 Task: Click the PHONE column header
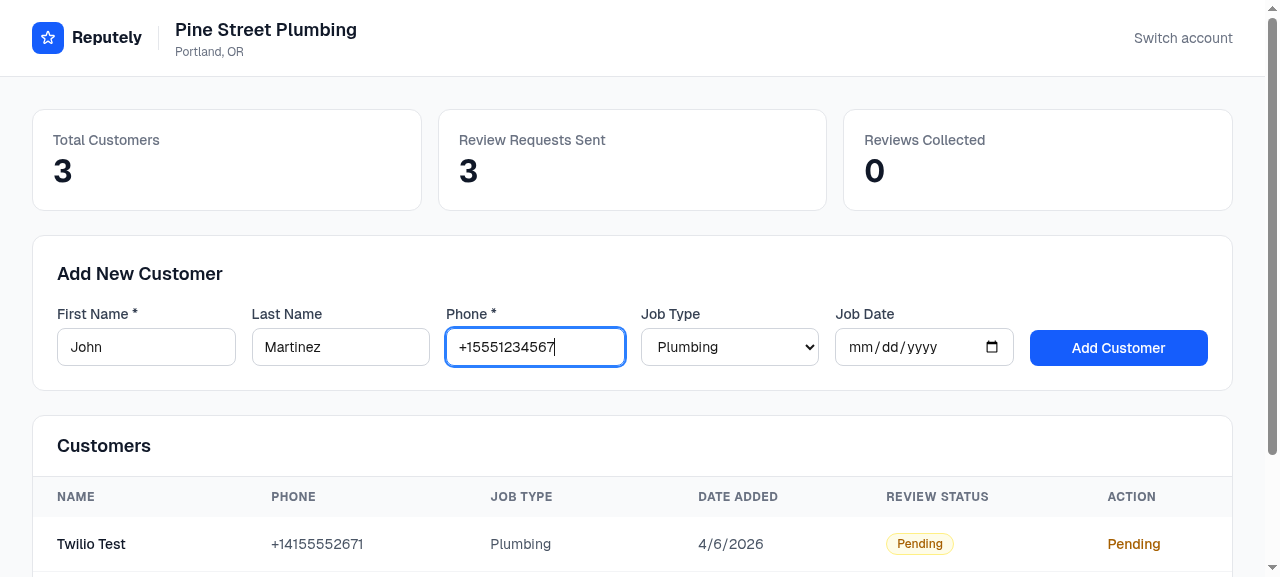293,497
